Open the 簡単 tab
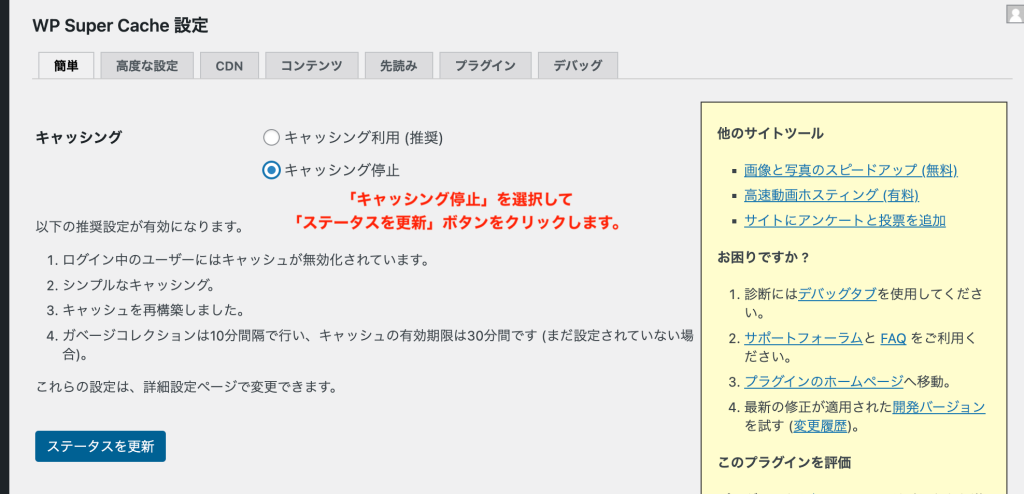1024x494 pixels. pyautogui.click(x=66, y=65)
